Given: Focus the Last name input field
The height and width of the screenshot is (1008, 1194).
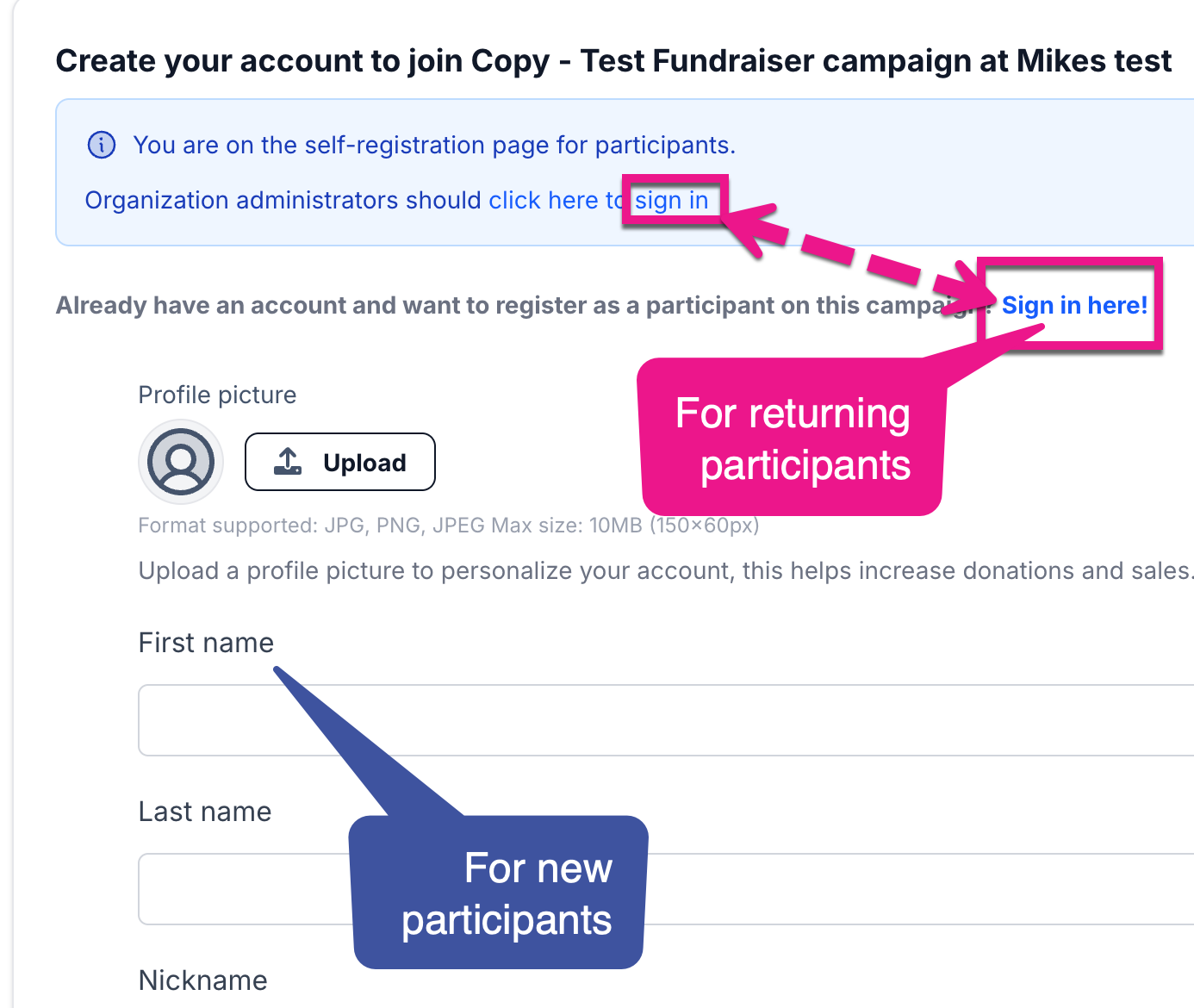Looking at the screenshot, I should 241,889.
